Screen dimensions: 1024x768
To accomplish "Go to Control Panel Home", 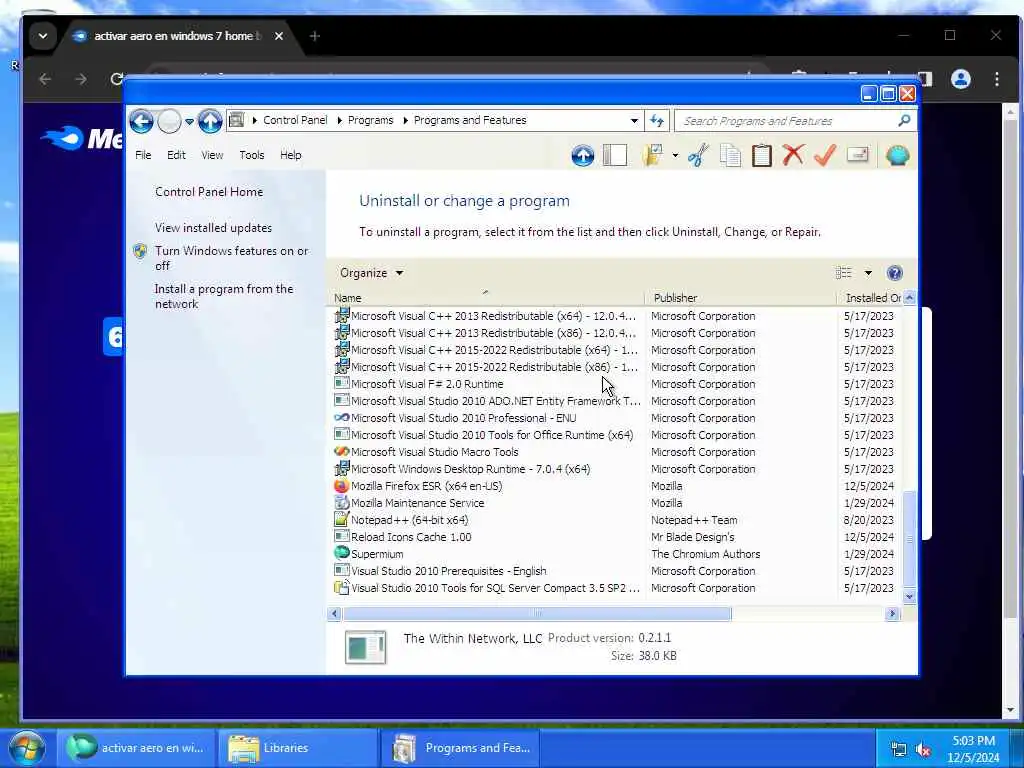I will coord(209,192).
